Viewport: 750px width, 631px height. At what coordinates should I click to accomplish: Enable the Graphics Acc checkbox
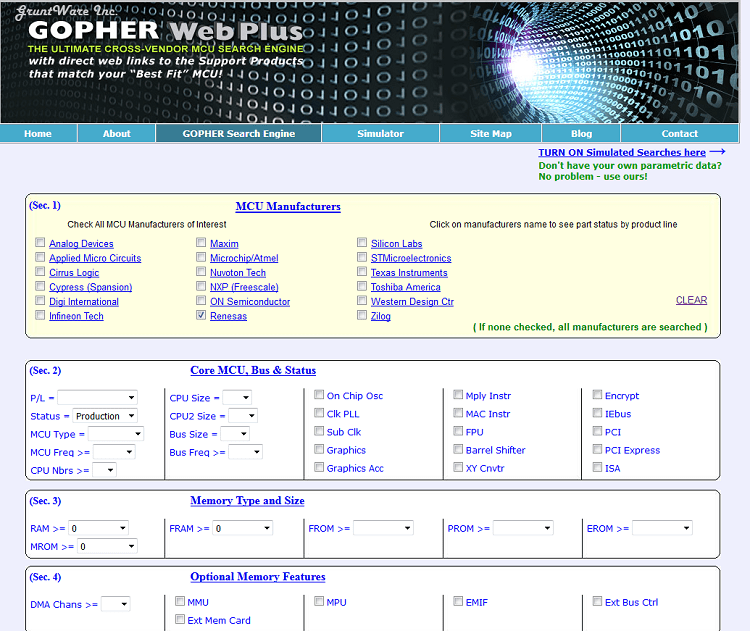319,467
